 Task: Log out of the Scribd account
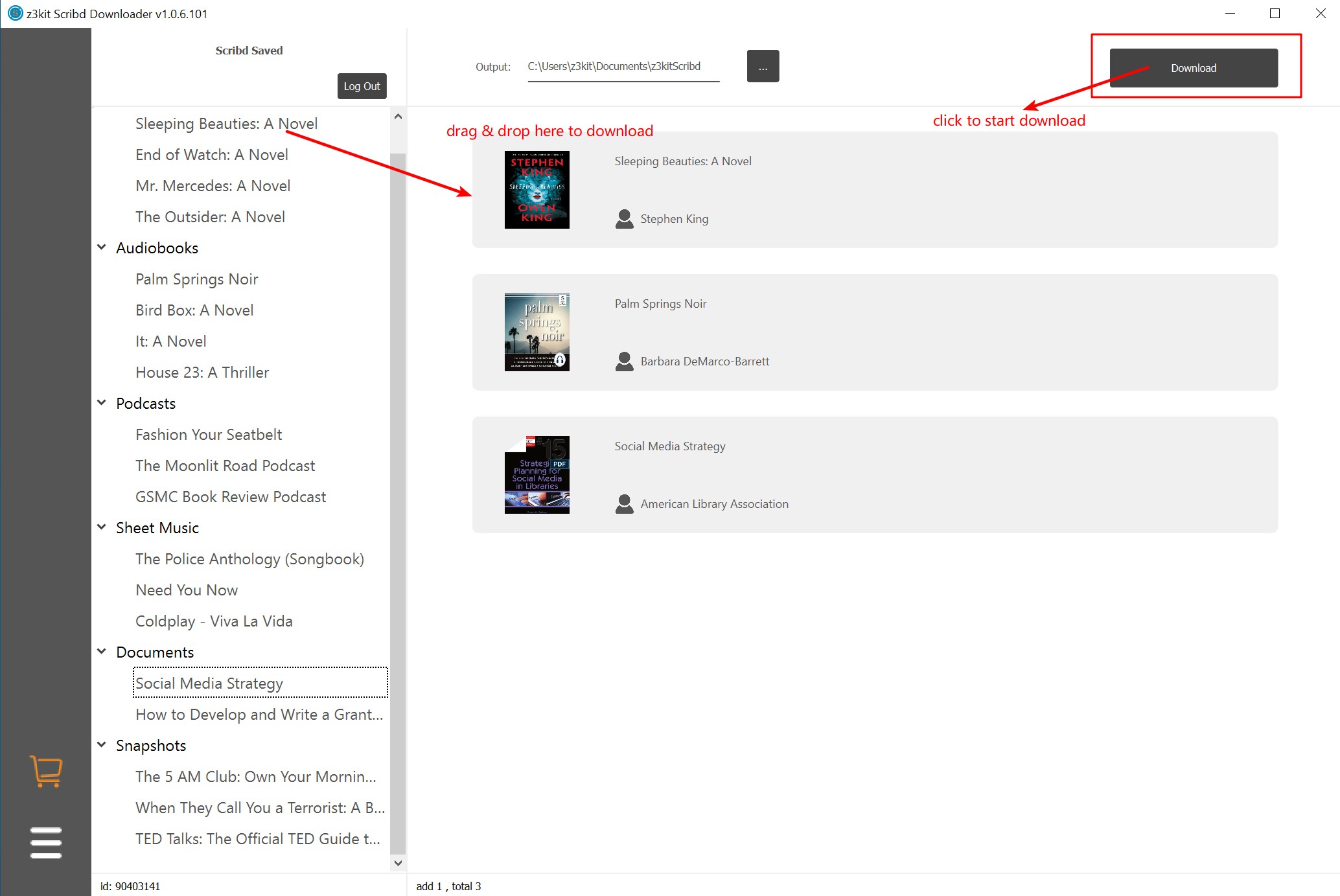pos(362,86)
